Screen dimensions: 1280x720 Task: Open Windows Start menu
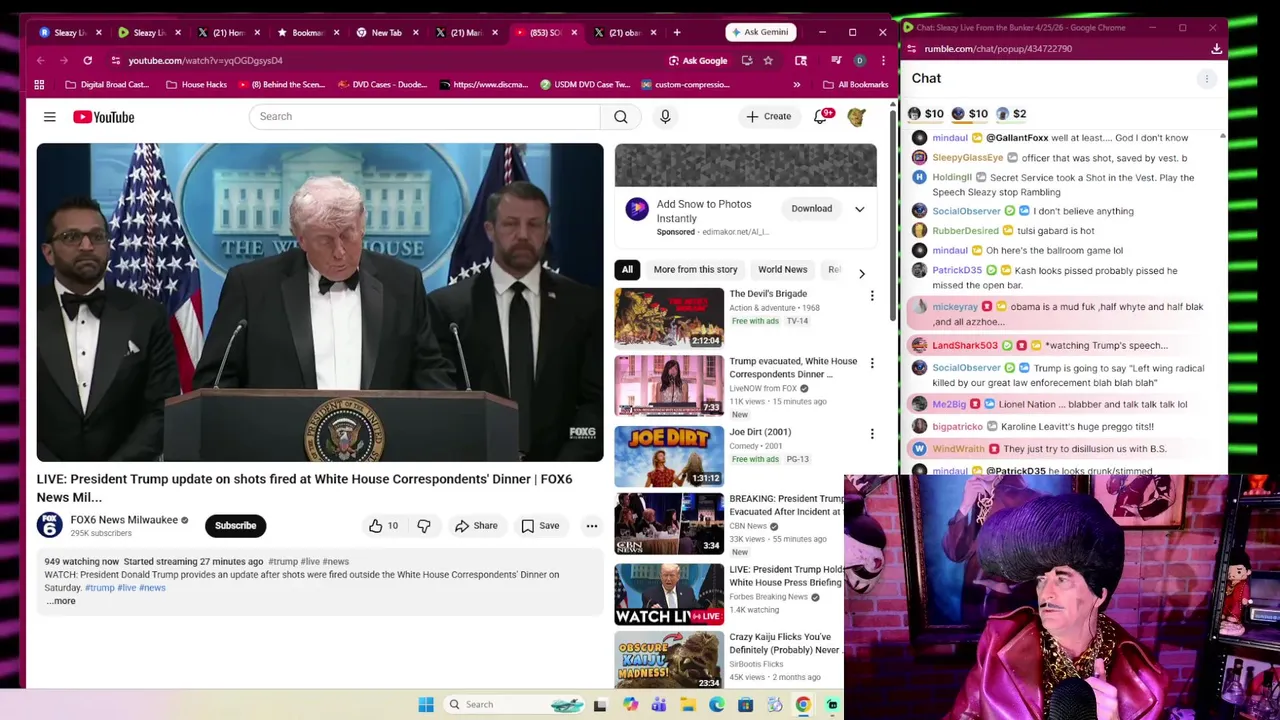pyautogui.click(x=426, y=705)
